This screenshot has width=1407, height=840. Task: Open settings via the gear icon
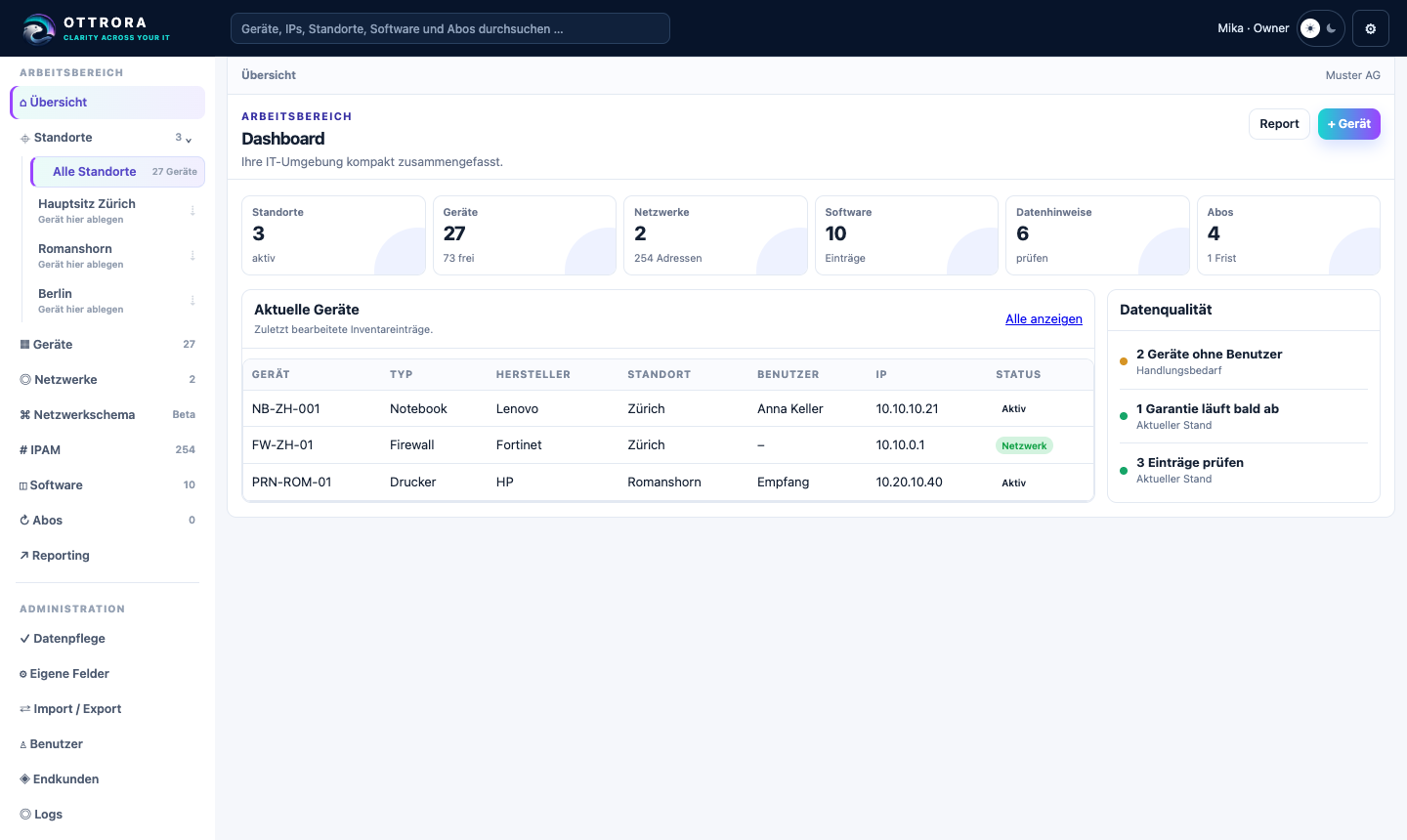1370,28
